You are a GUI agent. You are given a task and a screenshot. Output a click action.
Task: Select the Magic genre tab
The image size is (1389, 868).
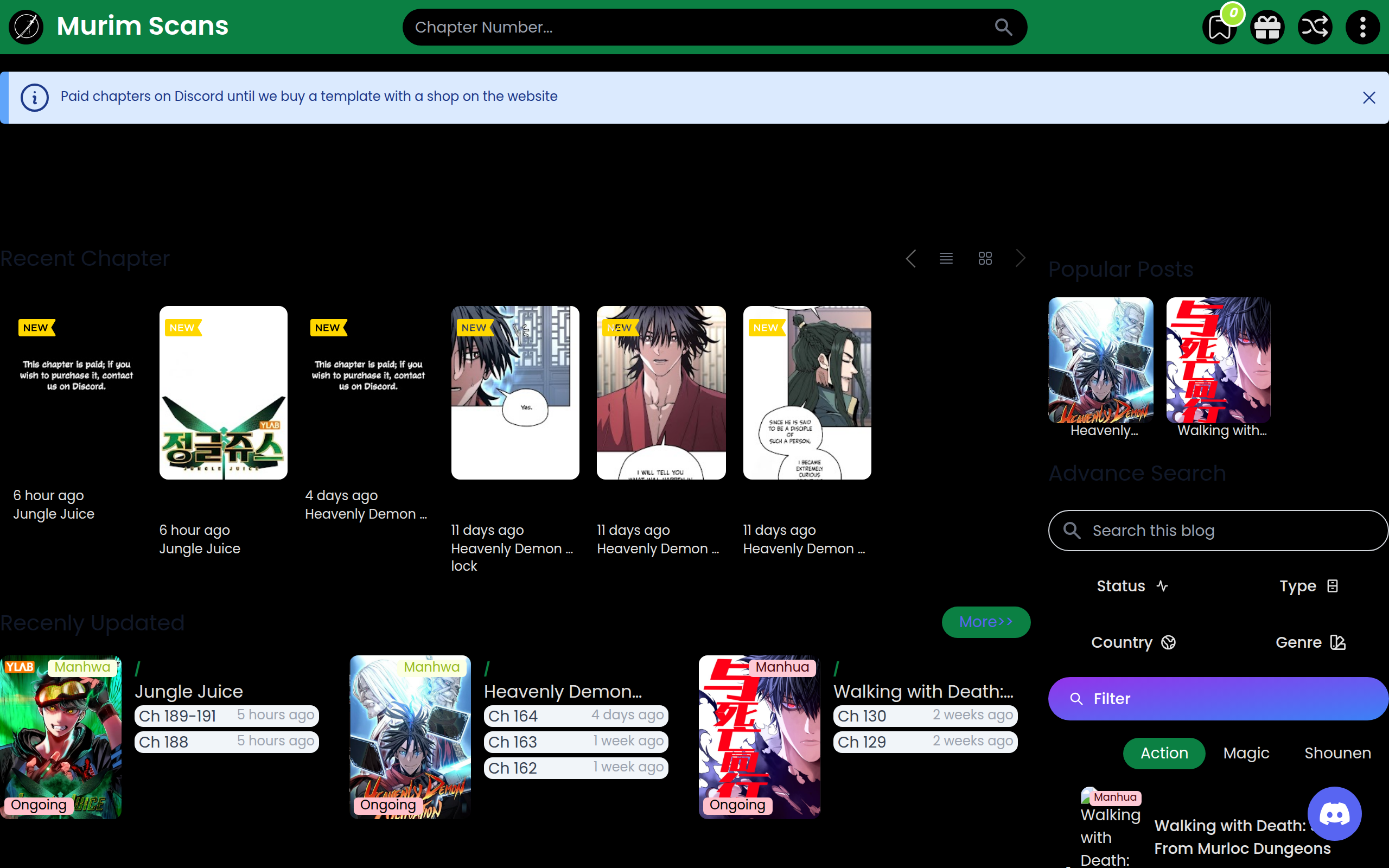tap(1246, 753)
